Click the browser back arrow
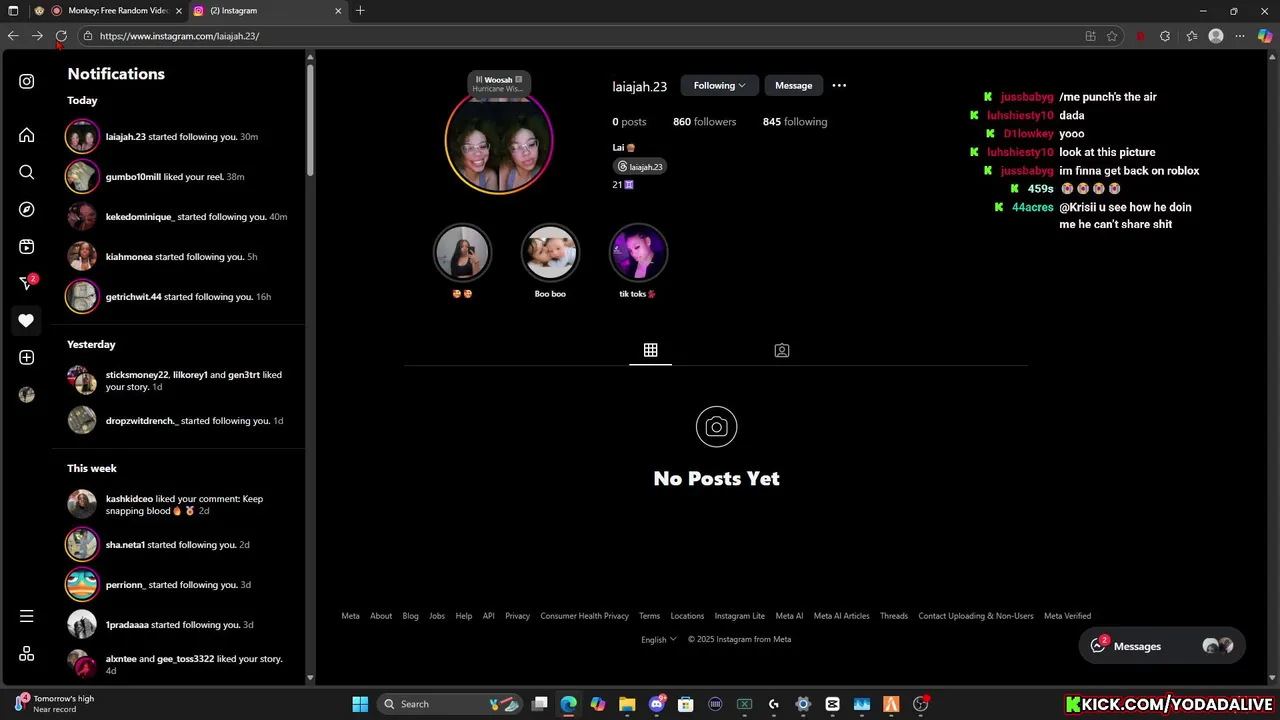Viewport: 1280px width, 720px height. tap(13, 36)
